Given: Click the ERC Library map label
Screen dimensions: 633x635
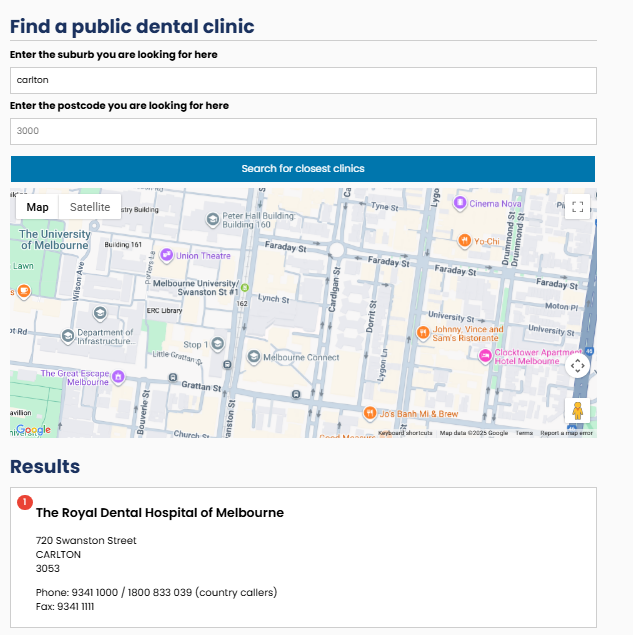Looking at the screenshot, I should click(x=164, y=311).
